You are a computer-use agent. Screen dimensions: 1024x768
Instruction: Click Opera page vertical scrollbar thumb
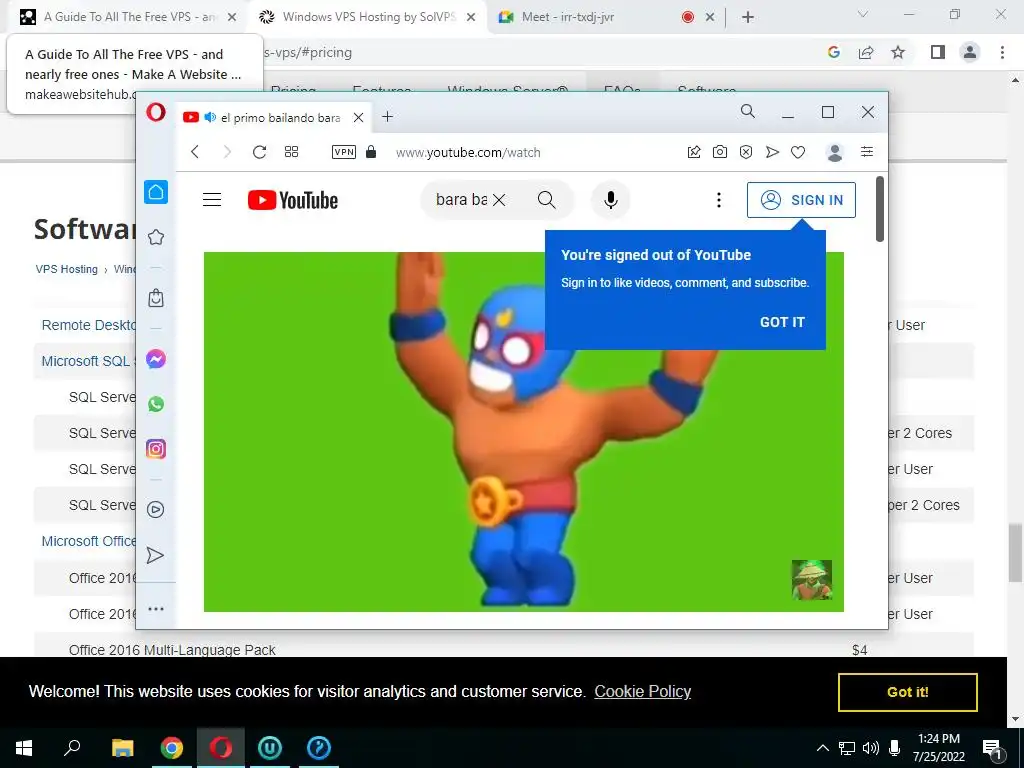pyautogui.click(x=880, y=209)
